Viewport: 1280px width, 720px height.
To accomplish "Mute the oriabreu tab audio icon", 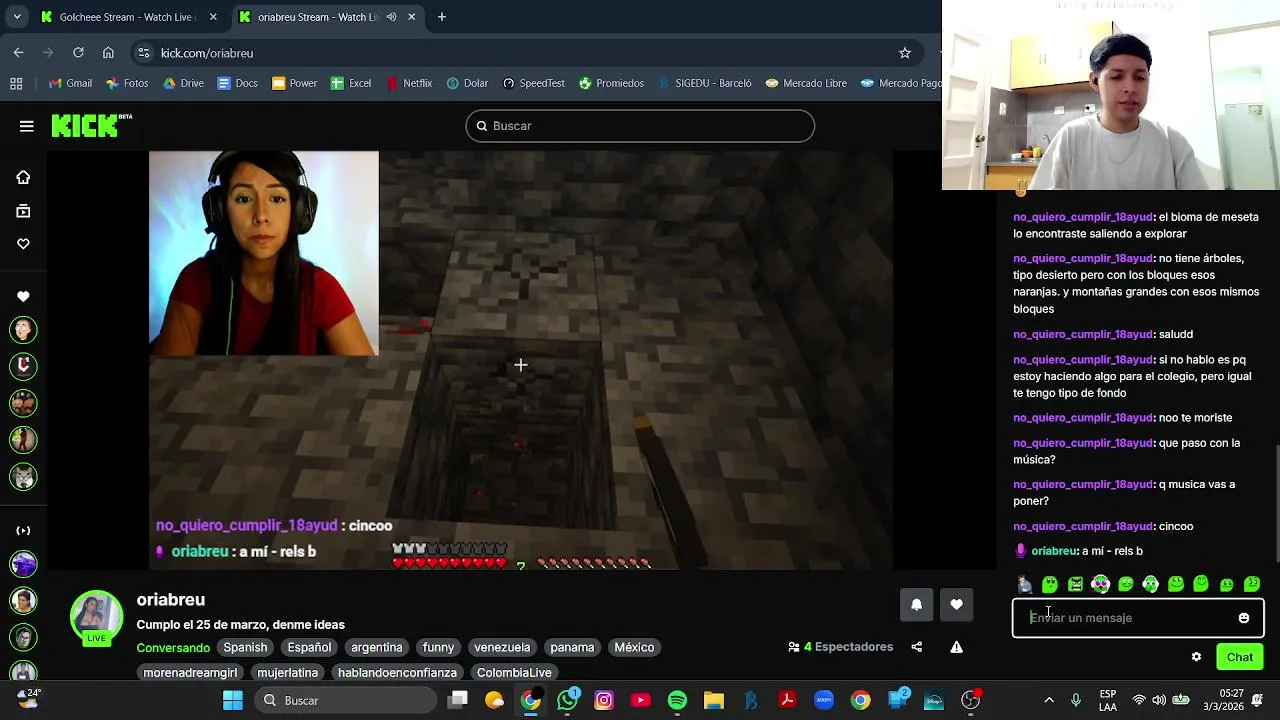I will click(391, 17).
